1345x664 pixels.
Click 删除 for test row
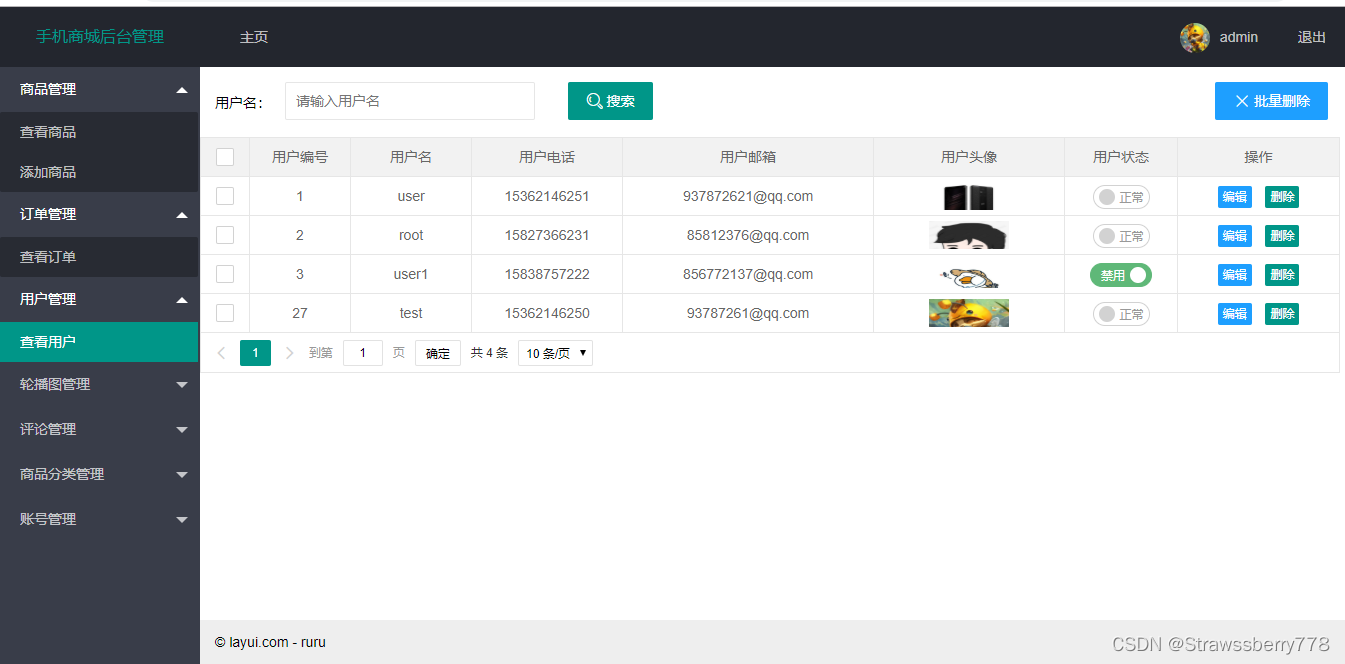1282,314
